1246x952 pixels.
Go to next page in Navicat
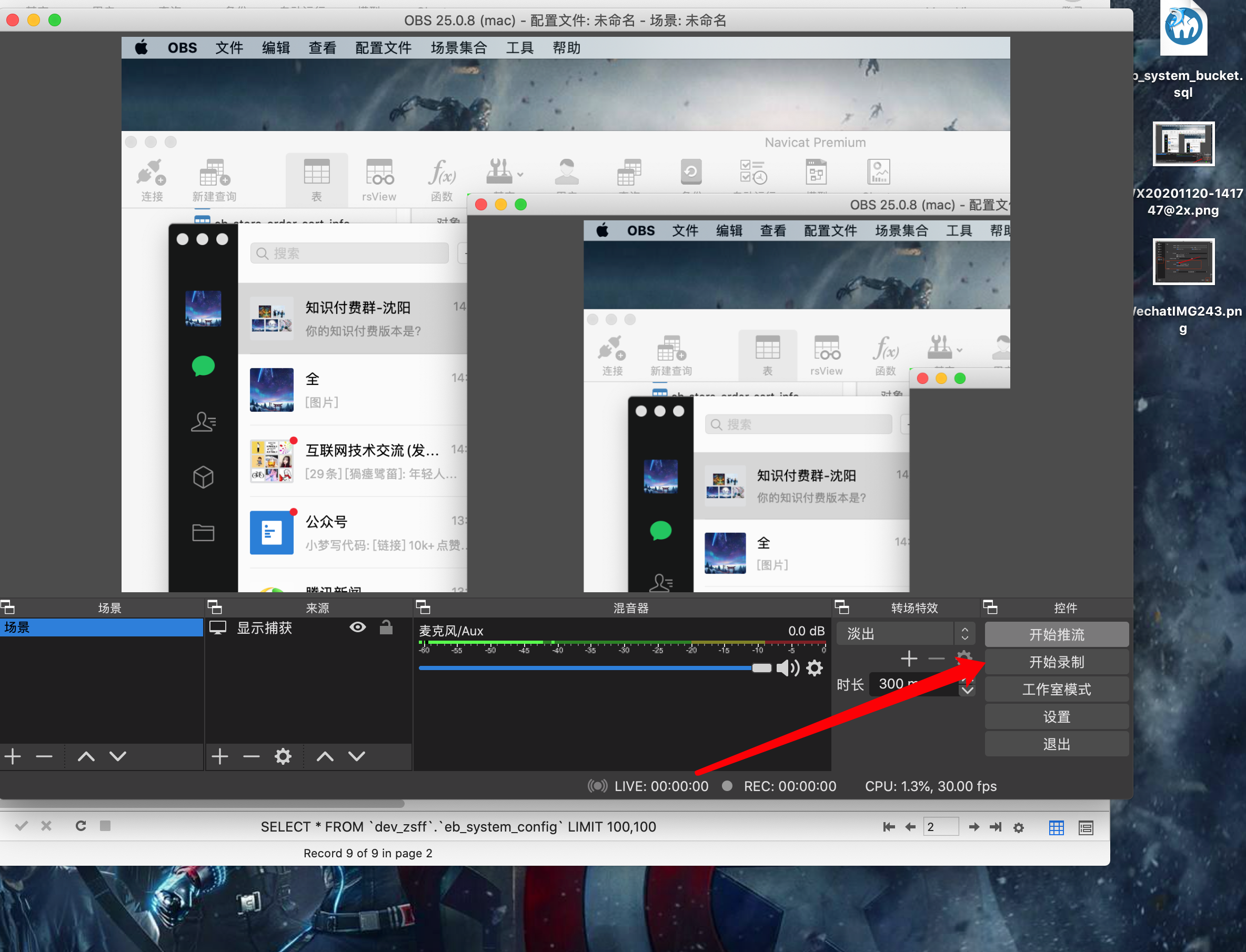[974, 827]
